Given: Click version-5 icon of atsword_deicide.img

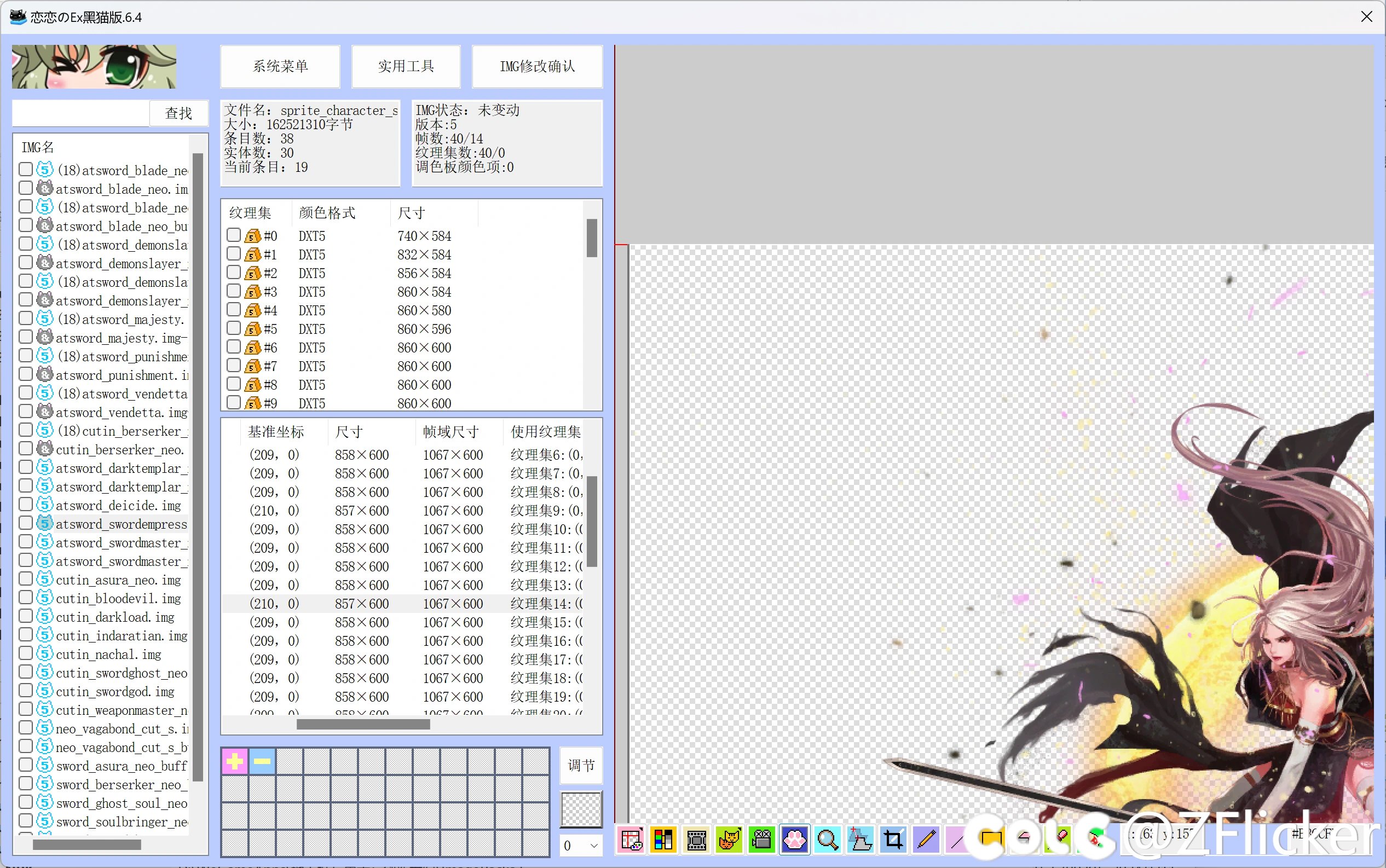Looking at the screenshot, I should [x=45, y=505].
